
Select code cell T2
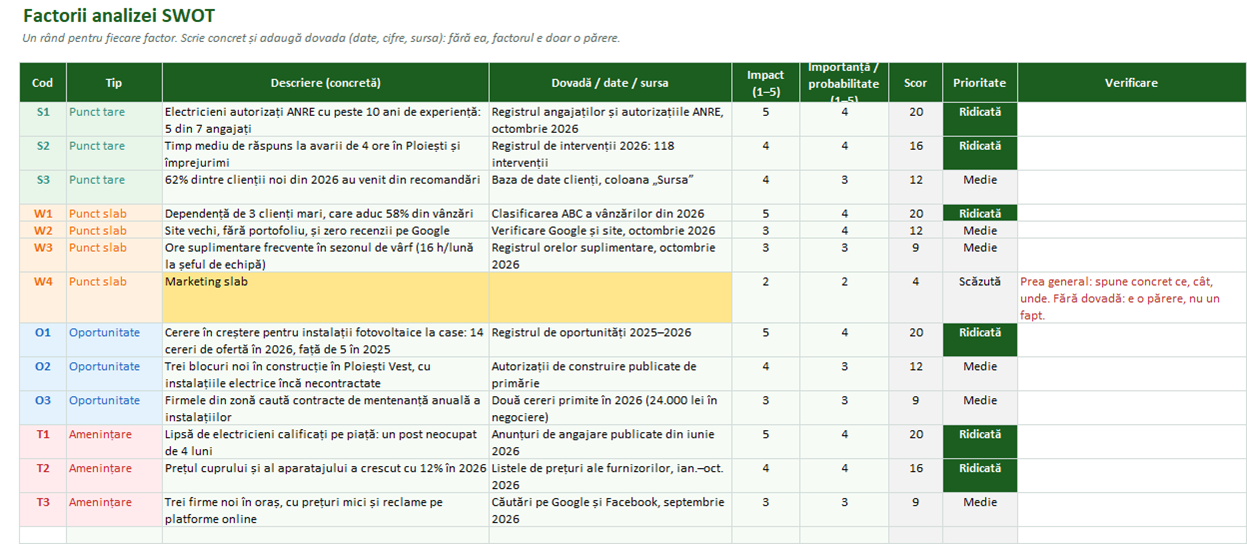(43, 476)
